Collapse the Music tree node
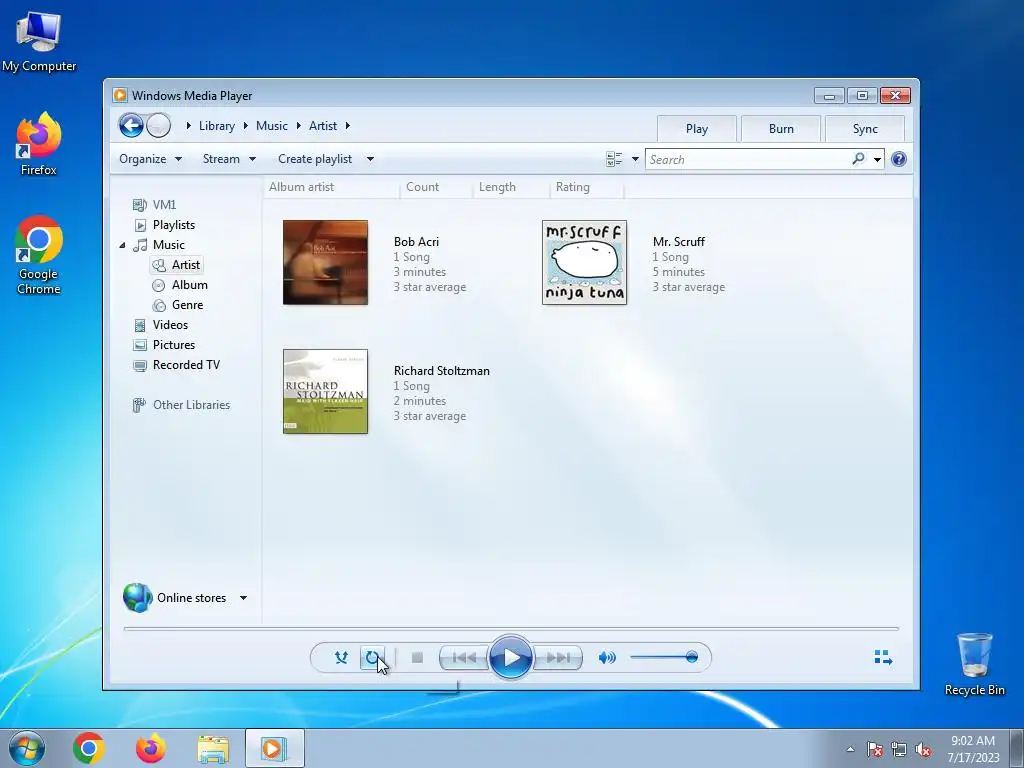Screen dimensions: 1024x768 [122, 245]
